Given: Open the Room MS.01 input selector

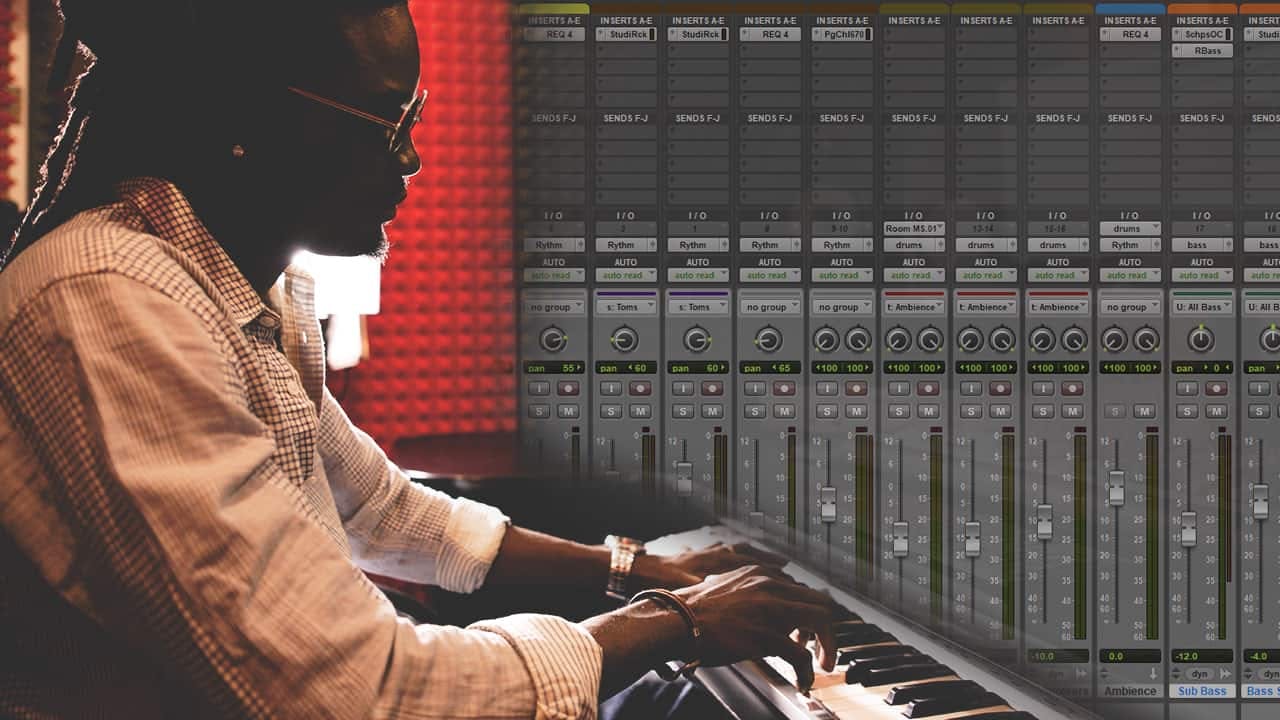Looking at the screenshot, I should [914, 229].
